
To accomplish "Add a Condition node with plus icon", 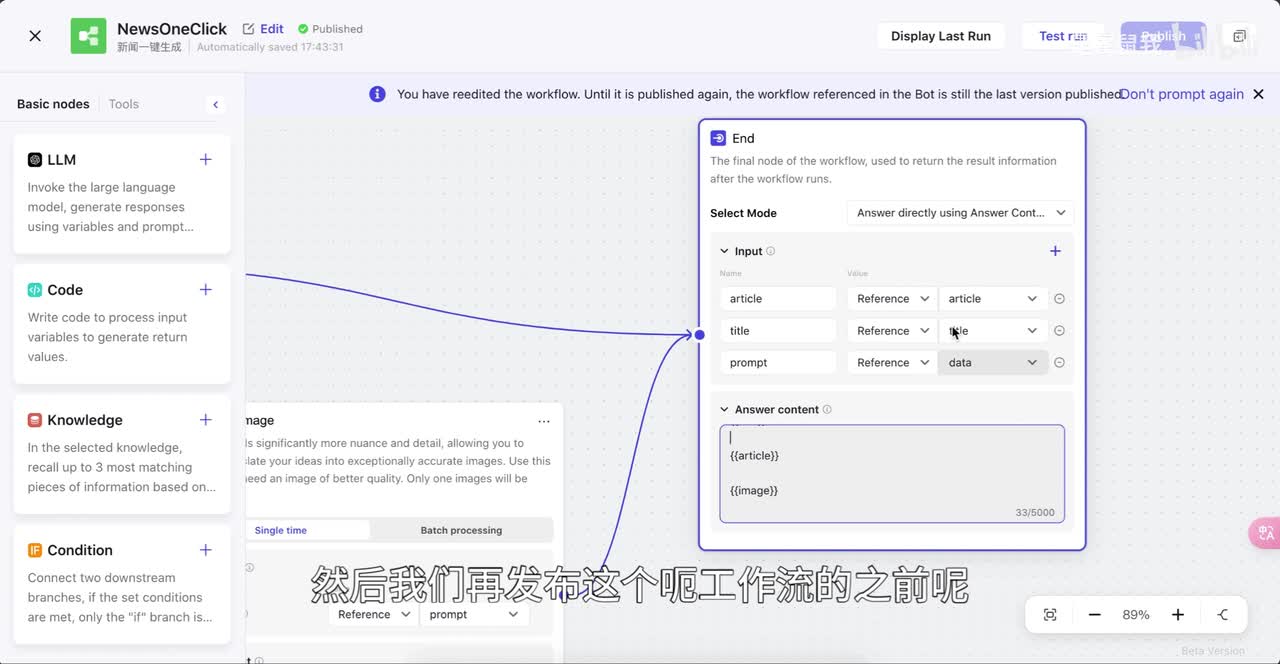I will tap(205, 550).
